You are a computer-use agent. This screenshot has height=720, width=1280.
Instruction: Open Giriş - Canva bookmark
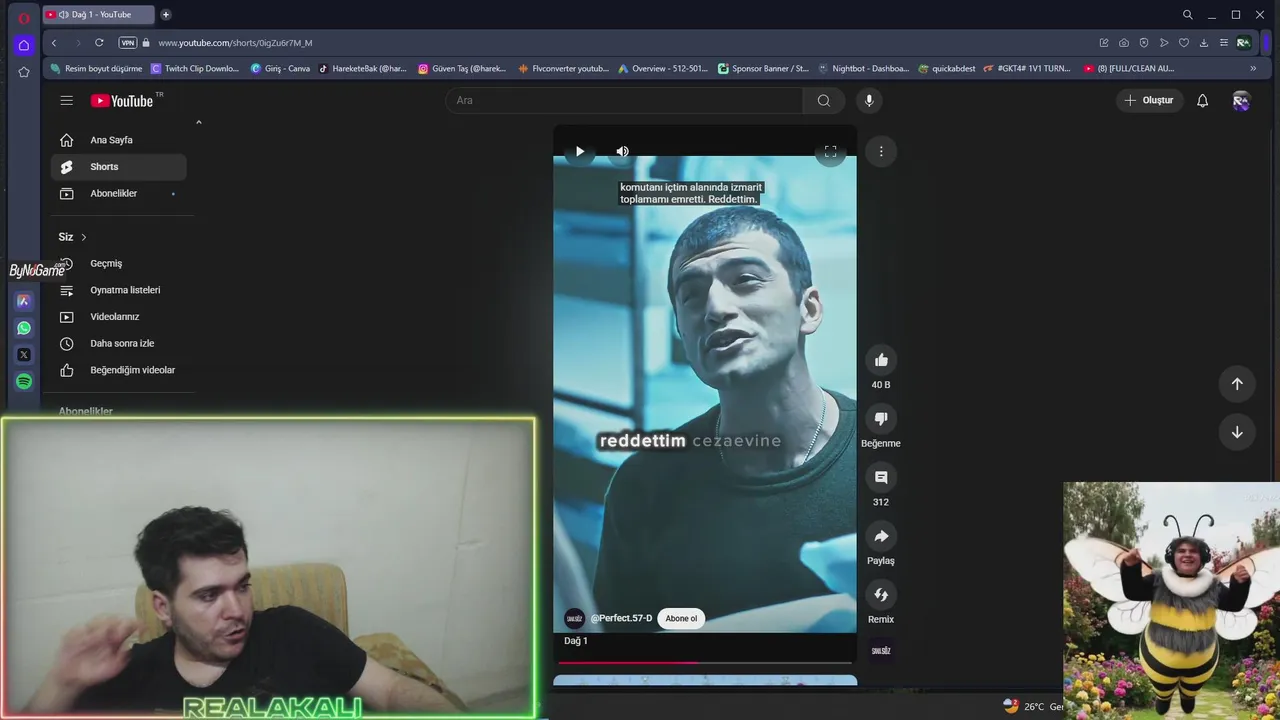280,69
